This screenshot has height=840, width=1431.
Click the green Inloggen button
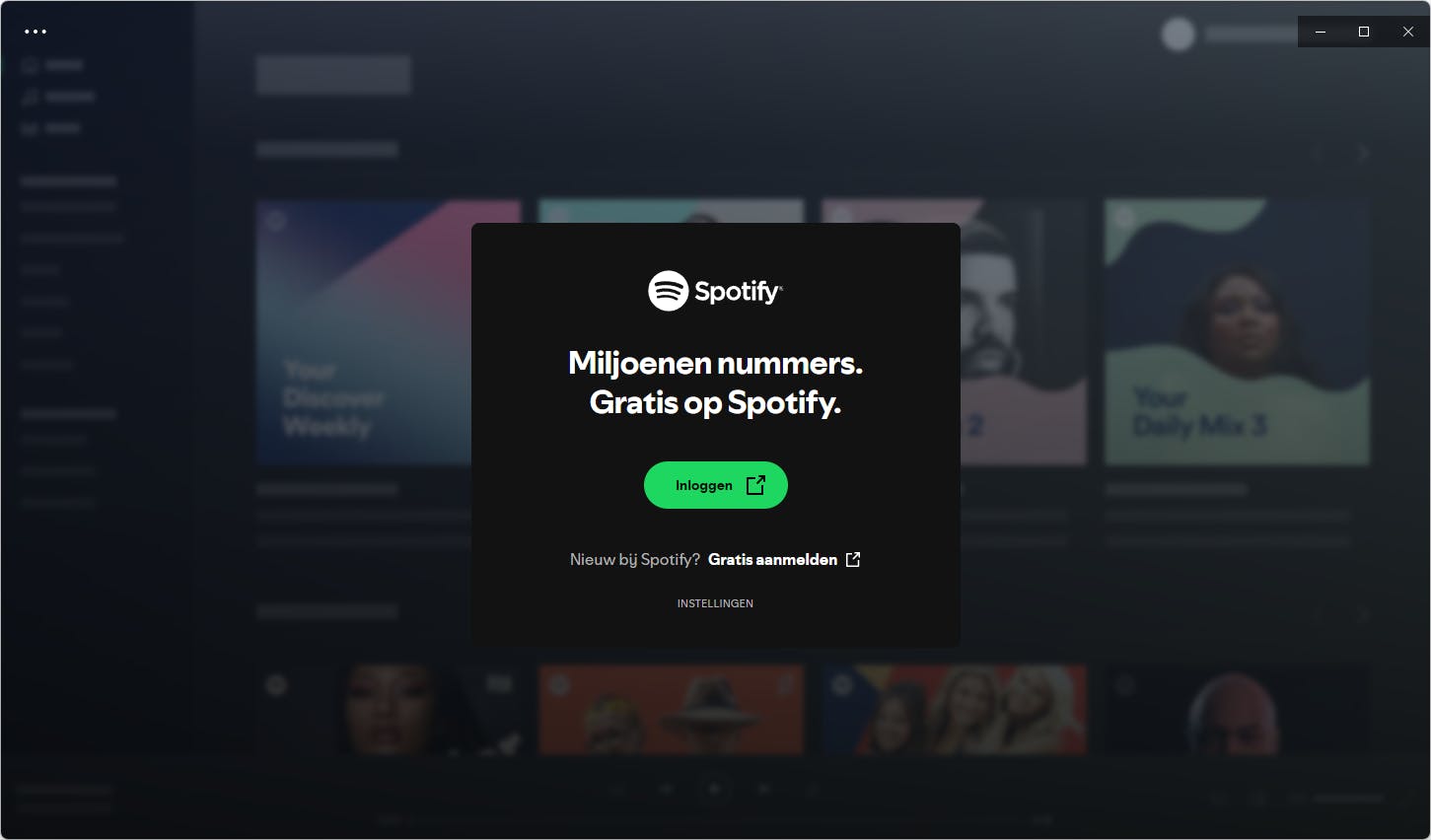pos(716,485)
